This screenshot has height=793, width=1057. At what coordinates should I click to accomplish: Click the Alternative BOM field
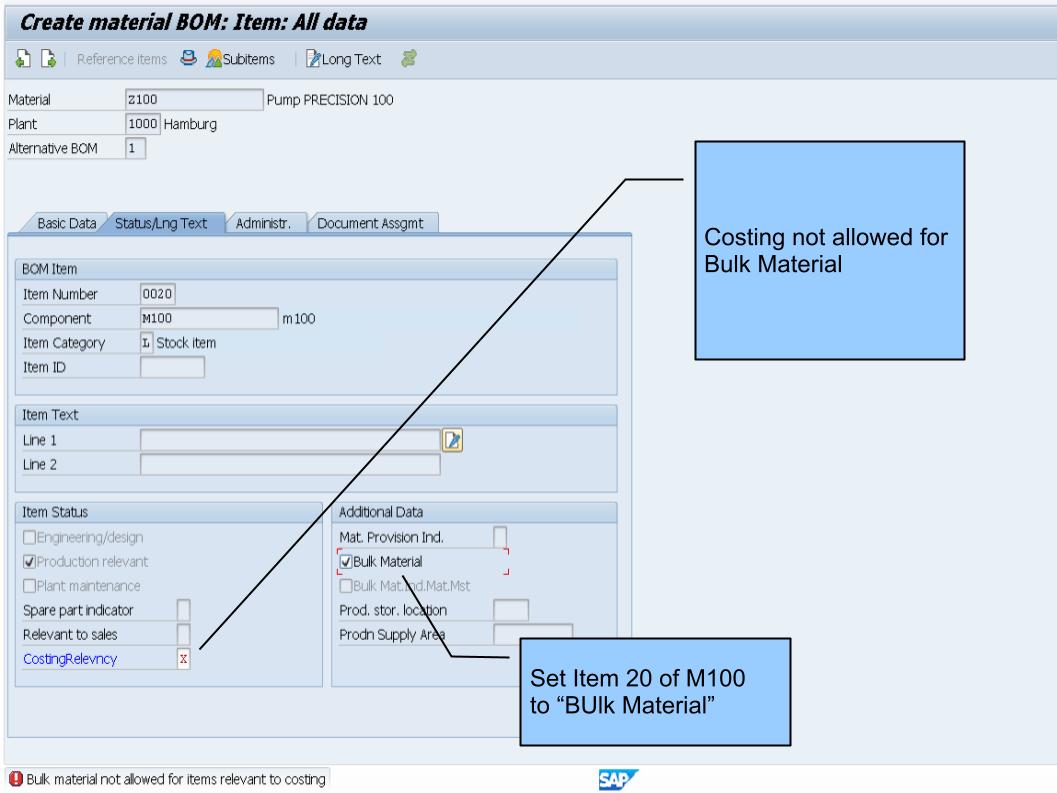135,148
